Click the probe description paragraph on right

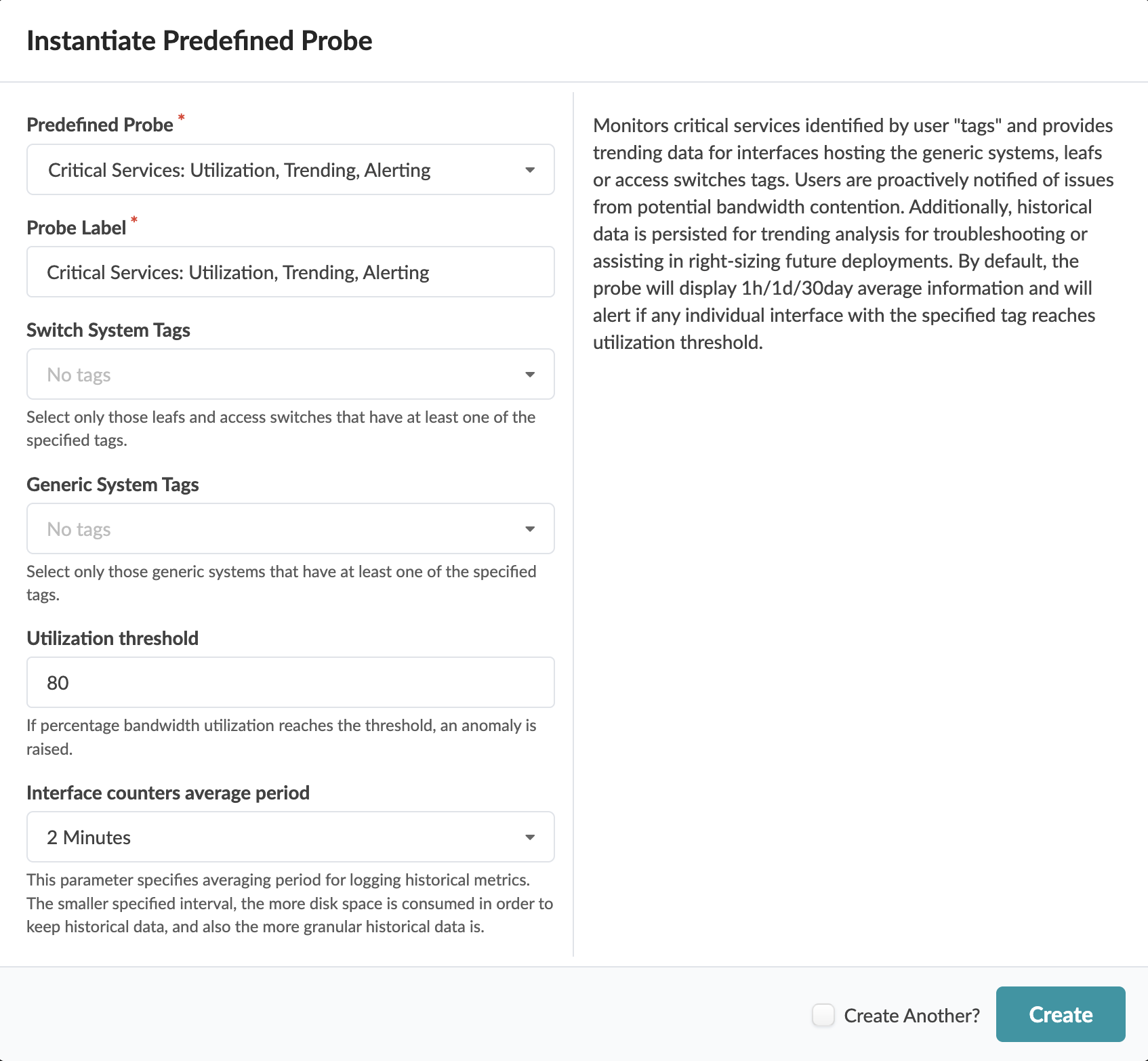point(853,234)
